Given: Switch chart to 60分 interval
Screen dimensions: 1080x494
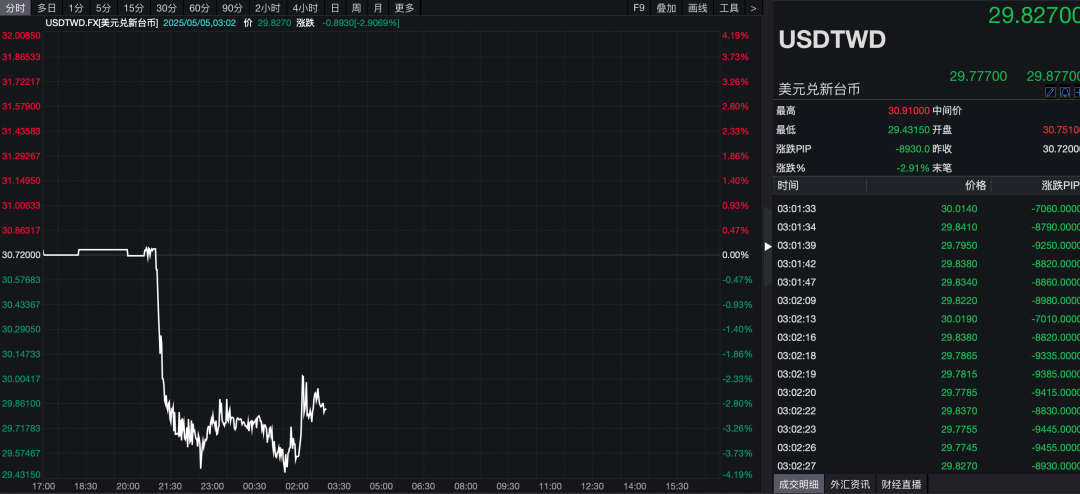Looking at the screenshot, I should click(x=199, y=8).
